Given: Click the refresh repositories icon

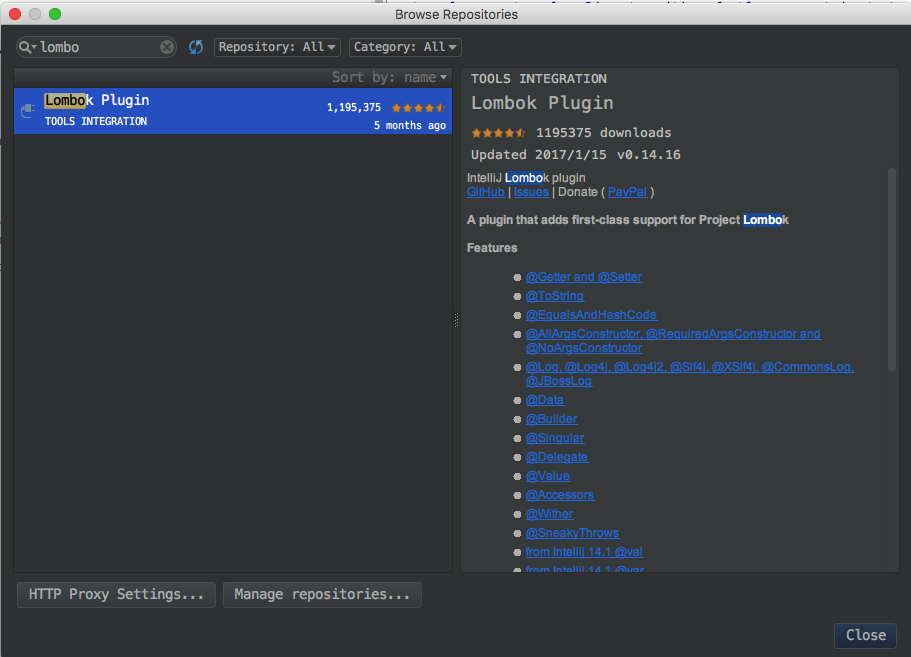Looking at the screenshot, I should [x=196, y=47].
